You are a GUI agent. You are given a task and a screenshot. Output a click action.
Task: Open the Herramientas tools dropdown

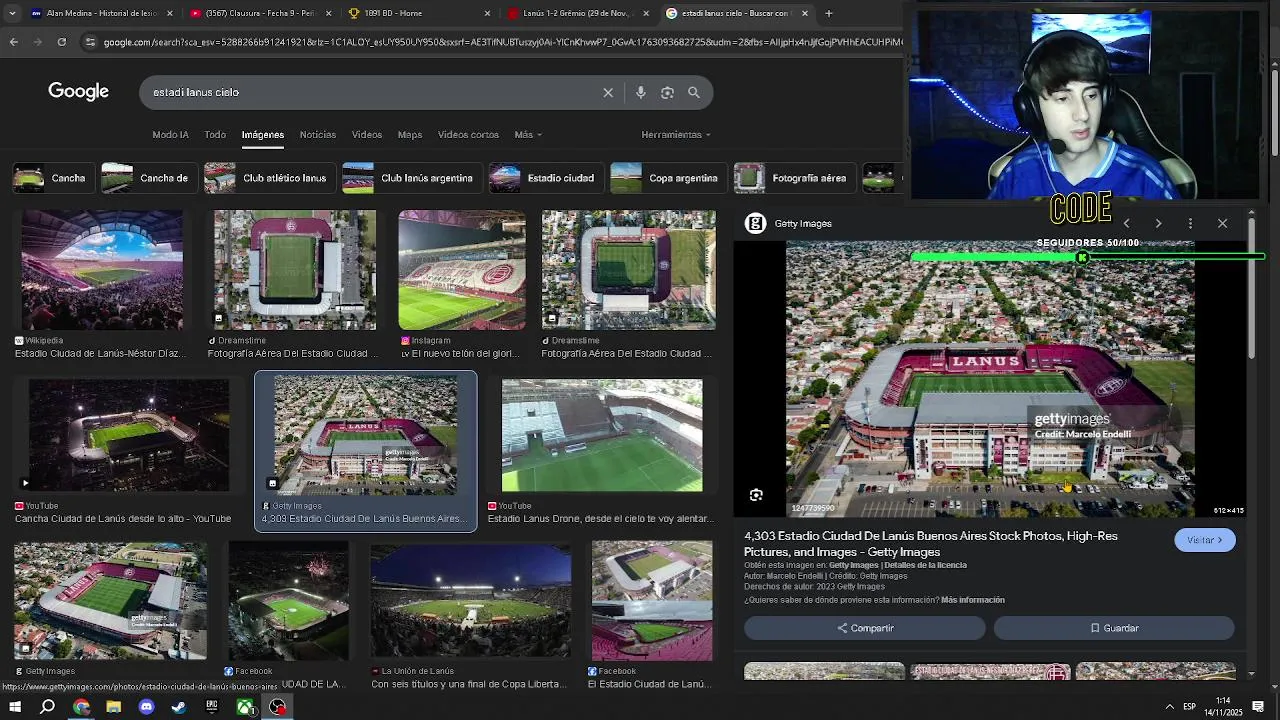676,134
